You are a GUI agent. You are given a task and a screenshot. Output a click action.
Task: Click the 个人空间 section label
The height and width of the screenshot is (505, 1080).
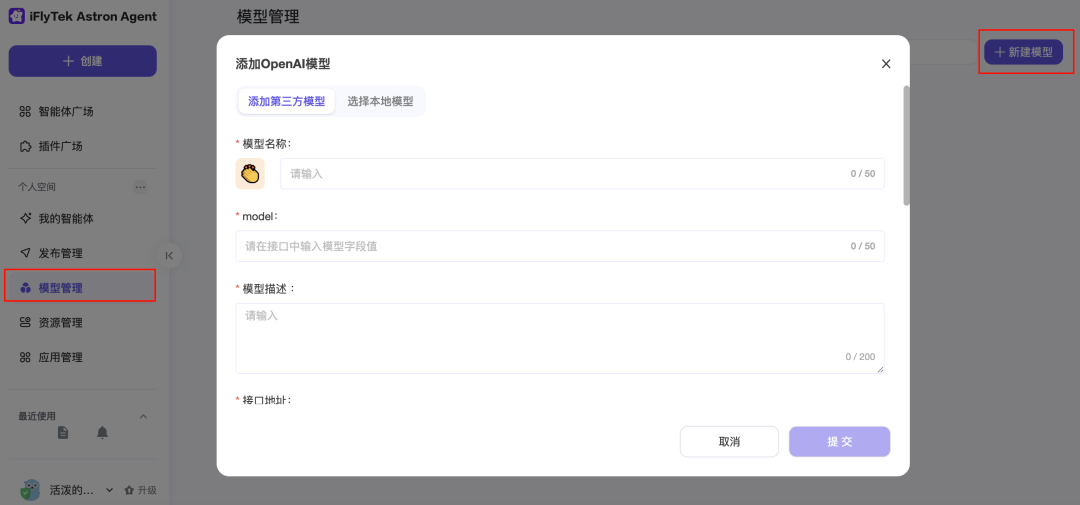[x=37, y=187]
